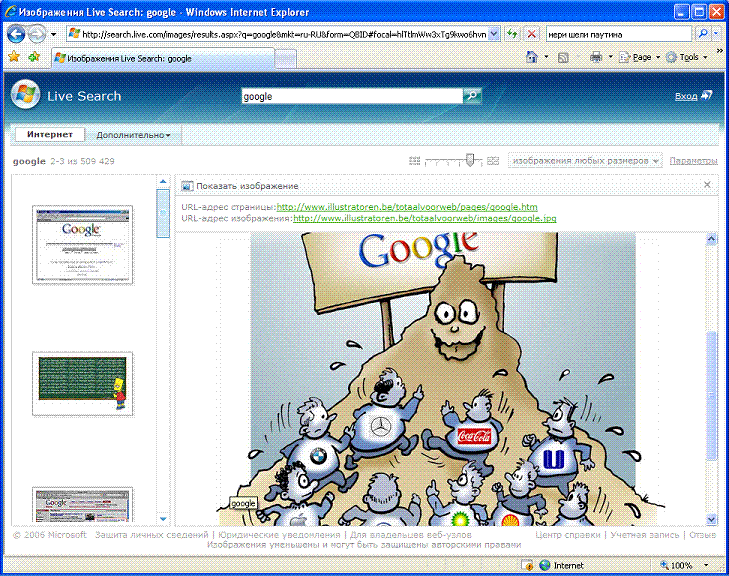Open the Параметры link
Image resolution: width=729 pixels, height=576 pixels.
click(x=693, y=161)
